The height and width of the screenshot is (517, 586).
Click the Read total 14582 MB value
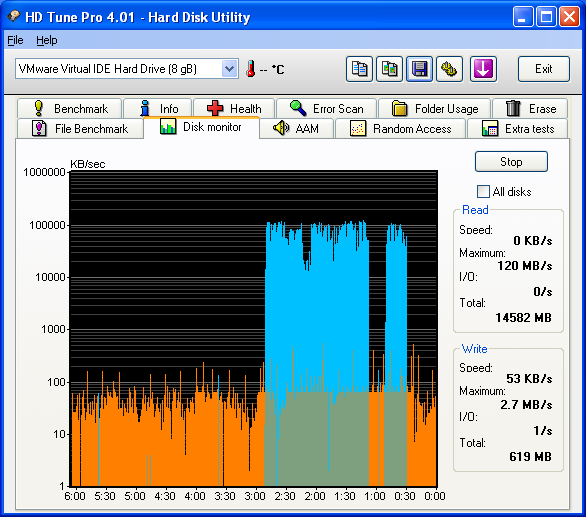click(x=524, y=317)
